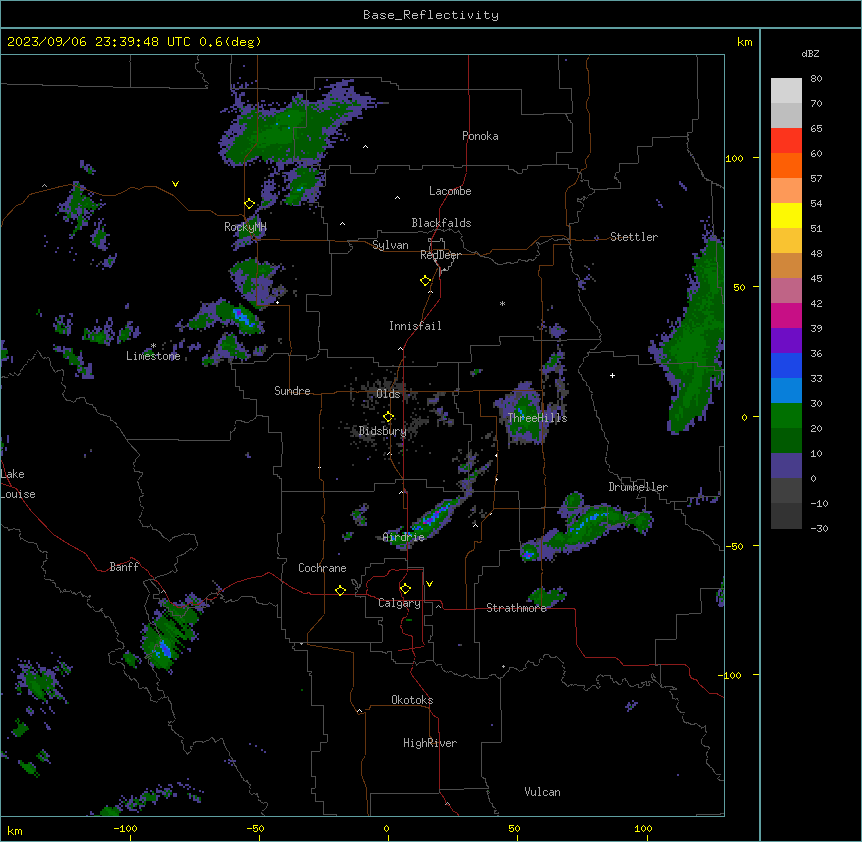862x842 pixels.
Task: Click the yellow marker below Cochrane
Action: 340,590
